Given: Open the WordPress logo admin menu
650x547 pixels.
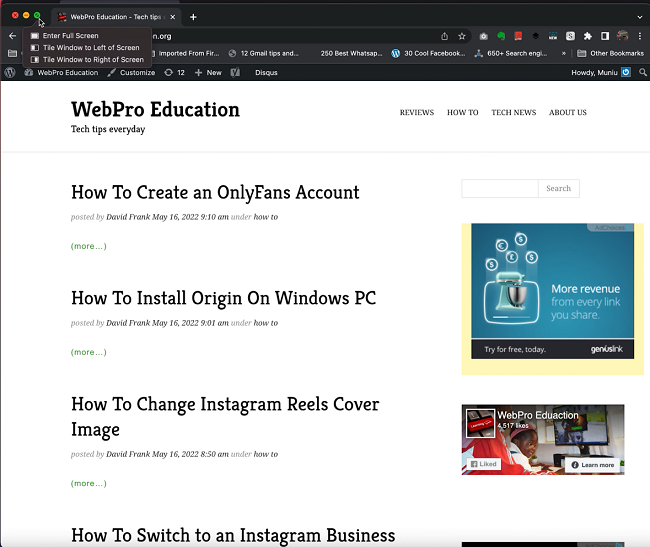Looking at the screenshot, I should [x=10, y=73].
